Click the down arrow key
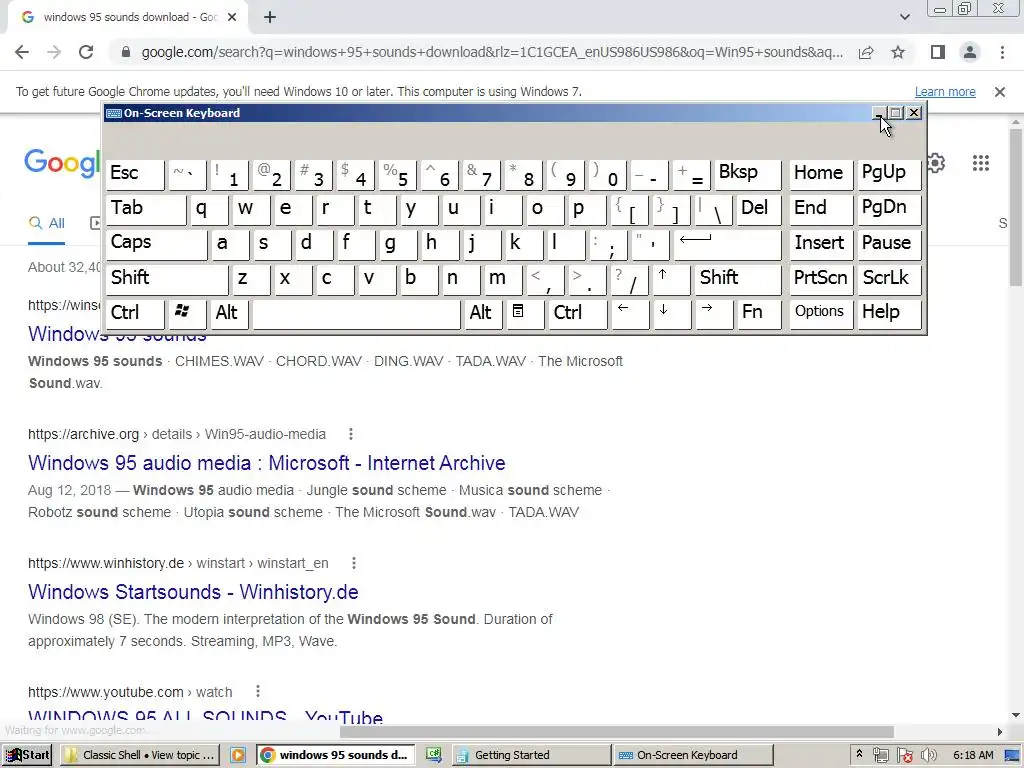 (671, 313)
